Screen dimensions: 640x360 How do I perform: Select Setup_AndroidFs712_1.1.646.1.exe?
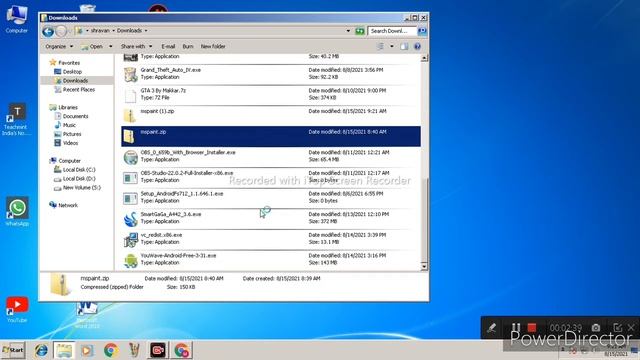(271, 198)
